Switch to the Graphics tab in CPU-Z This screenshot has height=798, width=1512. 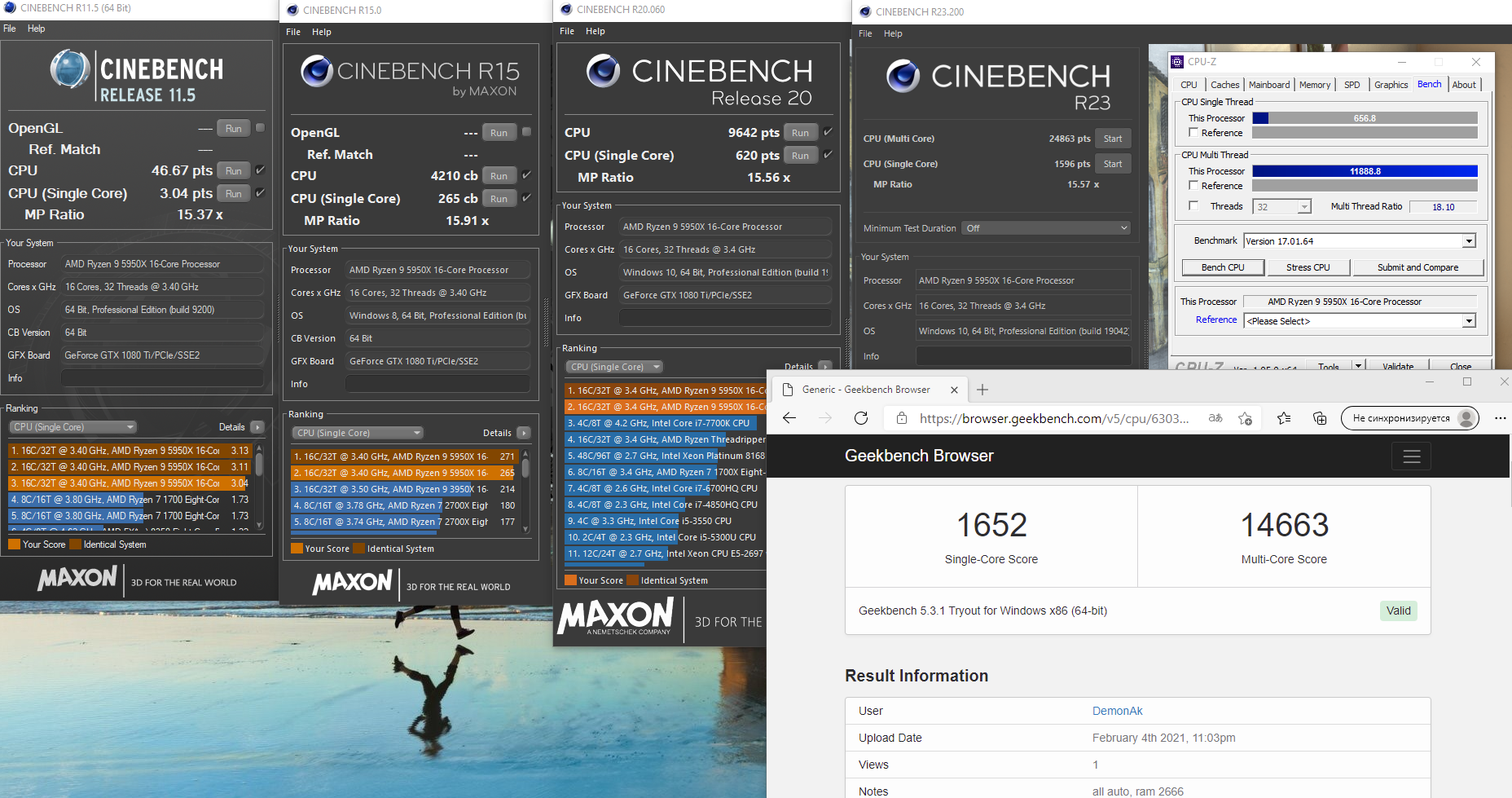[1391, 85]
